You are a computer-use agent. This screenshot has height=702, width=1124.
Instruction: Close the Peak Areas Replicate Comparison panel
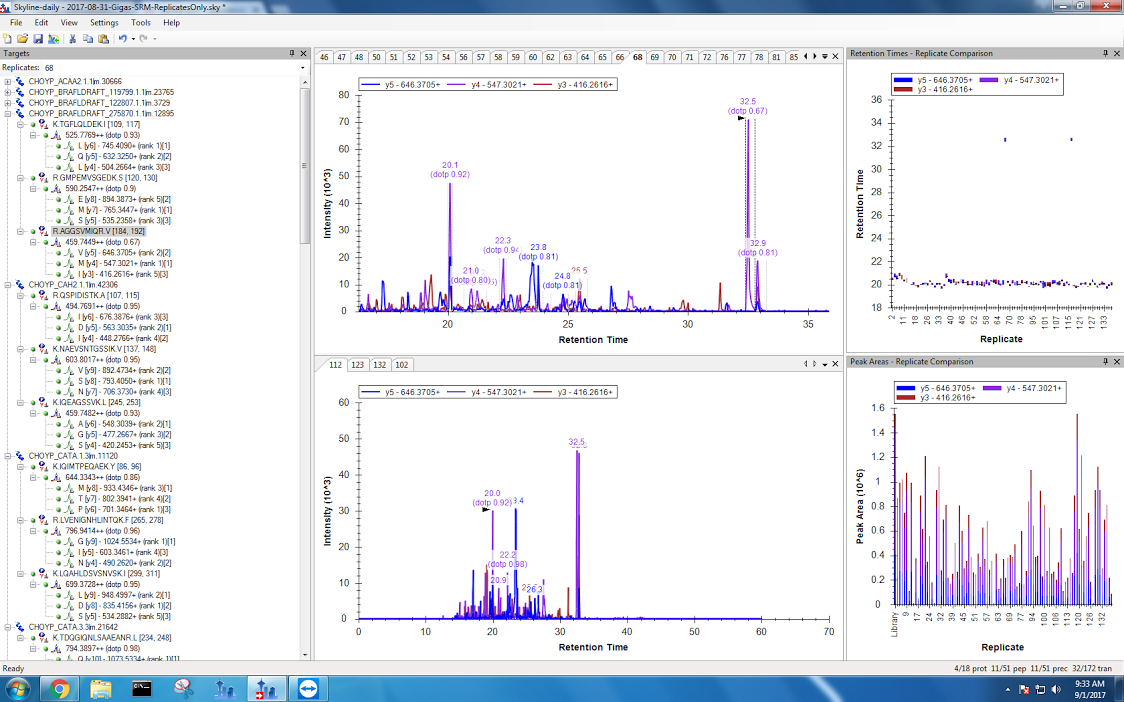[x=1116, y=361]
